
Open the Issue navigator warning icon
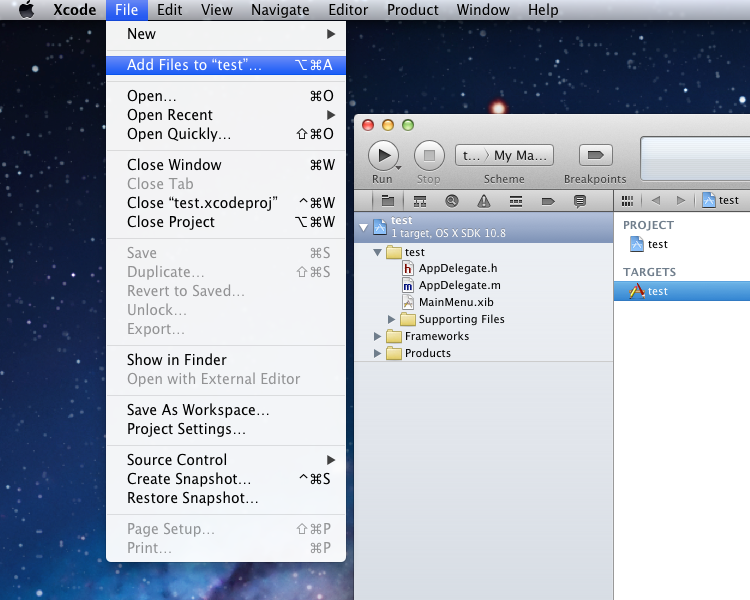(484, 201)
